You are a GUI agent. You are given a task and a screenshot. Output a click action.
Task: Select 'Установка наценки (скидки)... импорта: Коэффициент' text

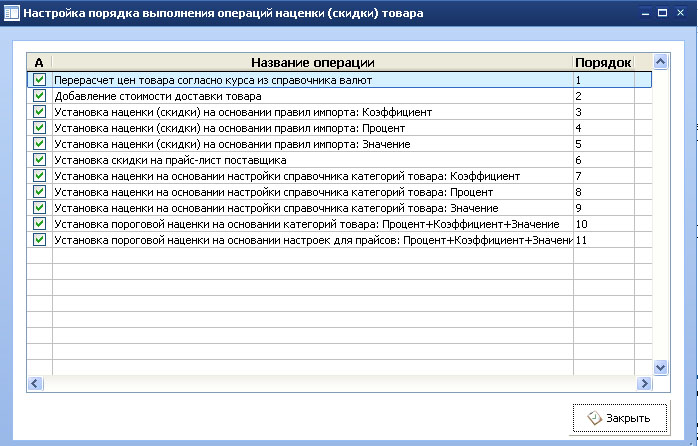[243, 112]
